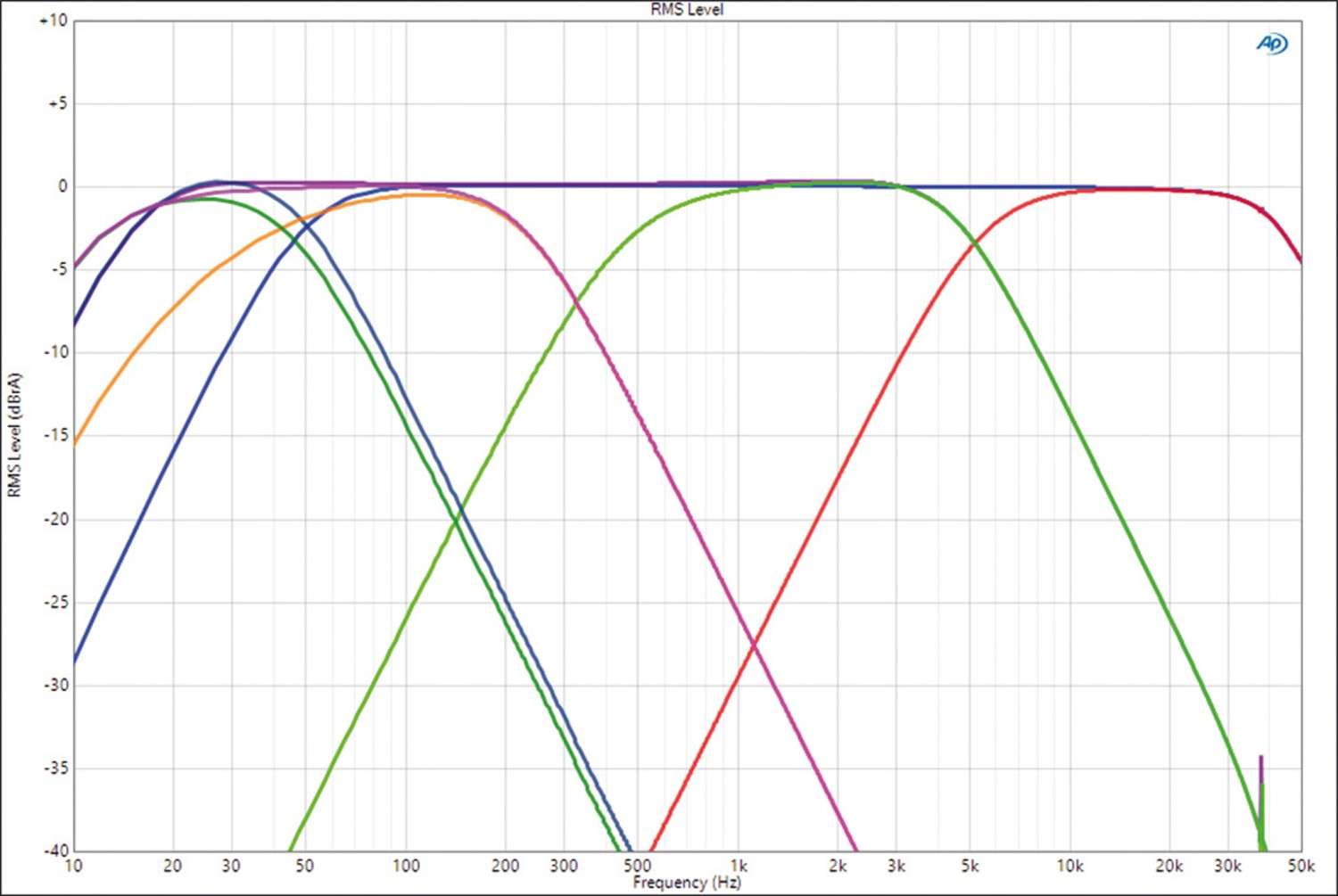Click the "RMS Level (dBrA)" vertical axis label
This screenshot has width=1338, height=896.
click(x=13, y=434)
